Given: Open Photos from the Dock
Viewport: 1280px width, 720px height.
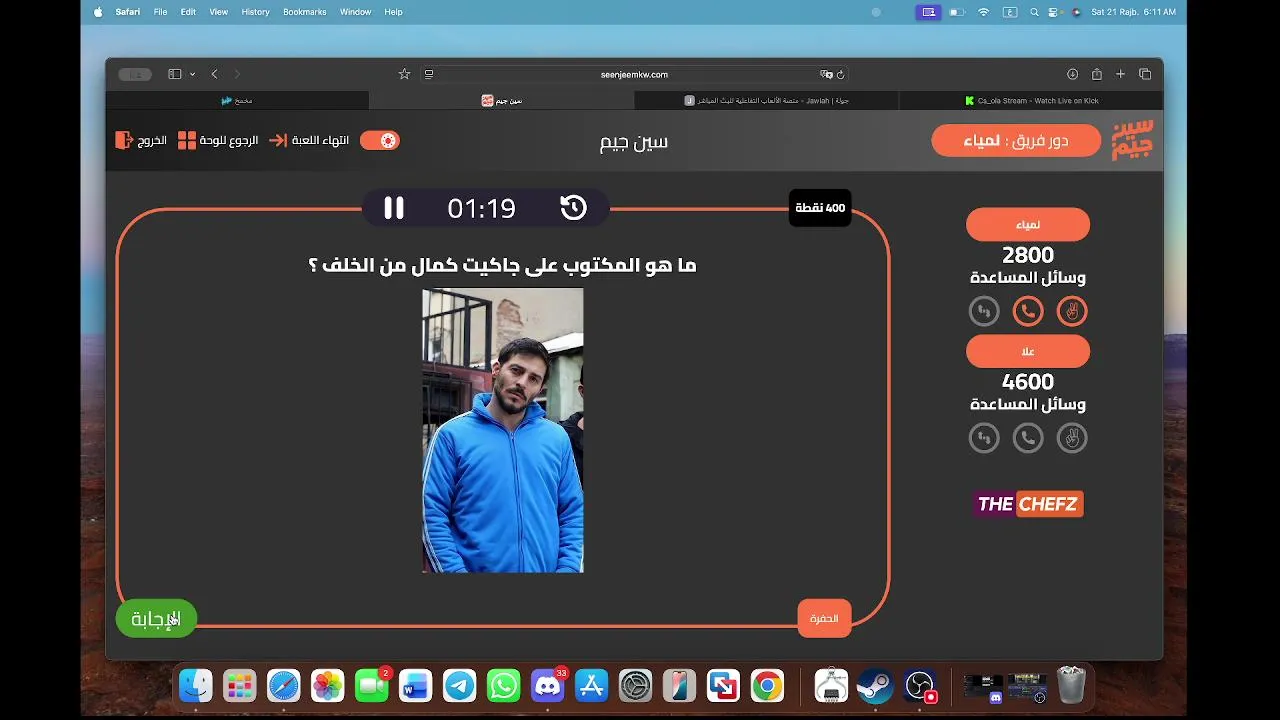Looking at the screenshot, I should (x=328, y=685).
